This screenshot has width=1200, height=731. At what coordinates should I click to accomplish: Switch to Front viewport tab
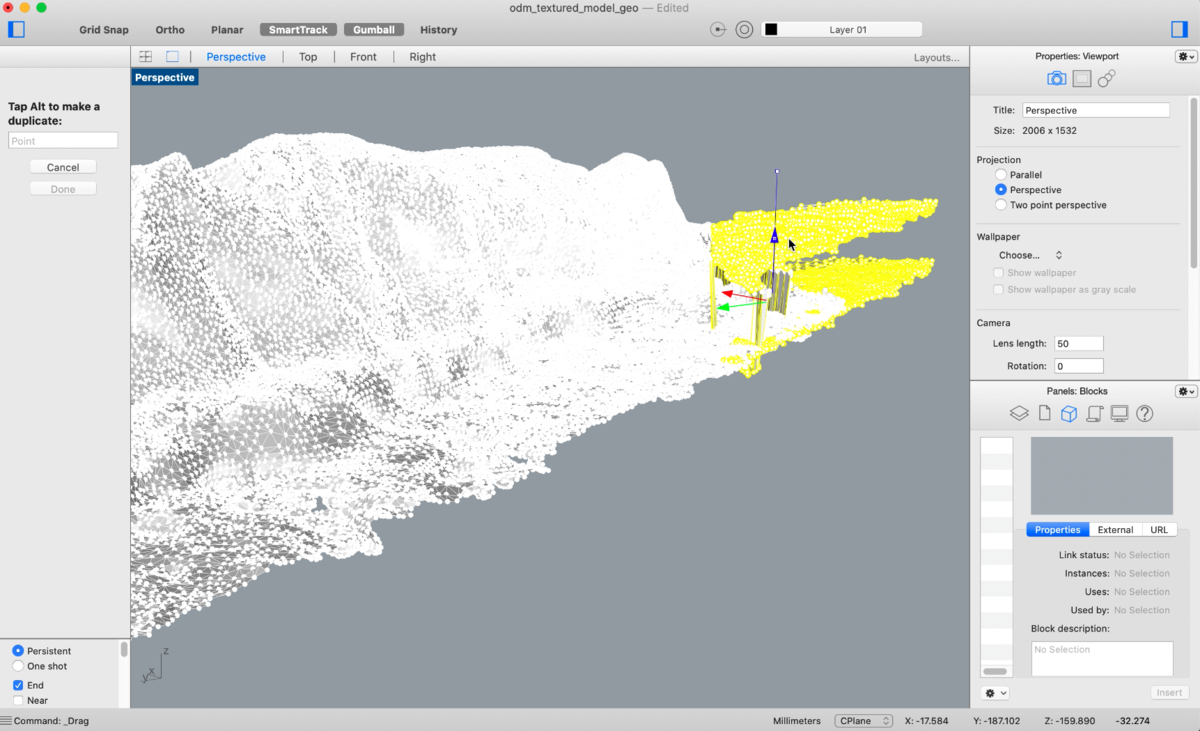(363, 57)
